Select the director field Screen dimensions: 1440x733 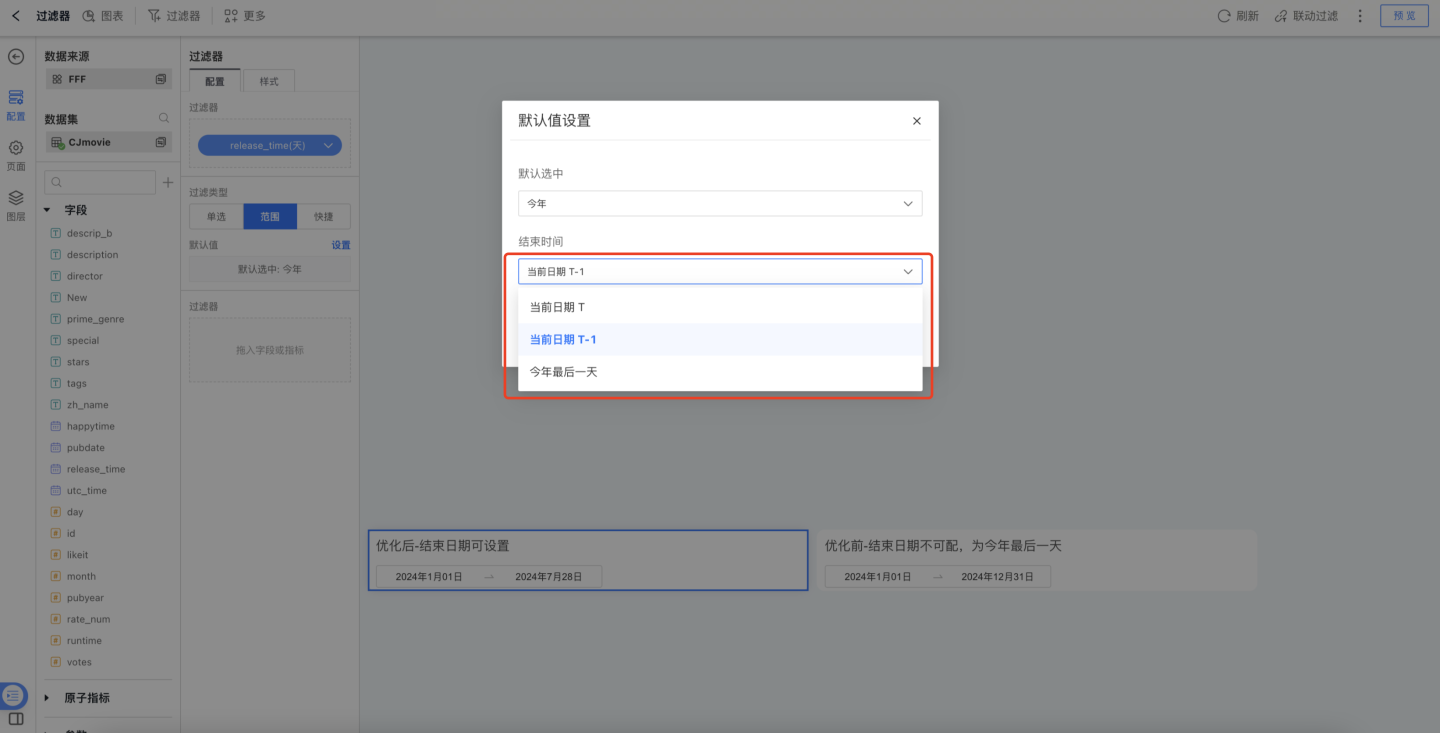pos(85,276)
